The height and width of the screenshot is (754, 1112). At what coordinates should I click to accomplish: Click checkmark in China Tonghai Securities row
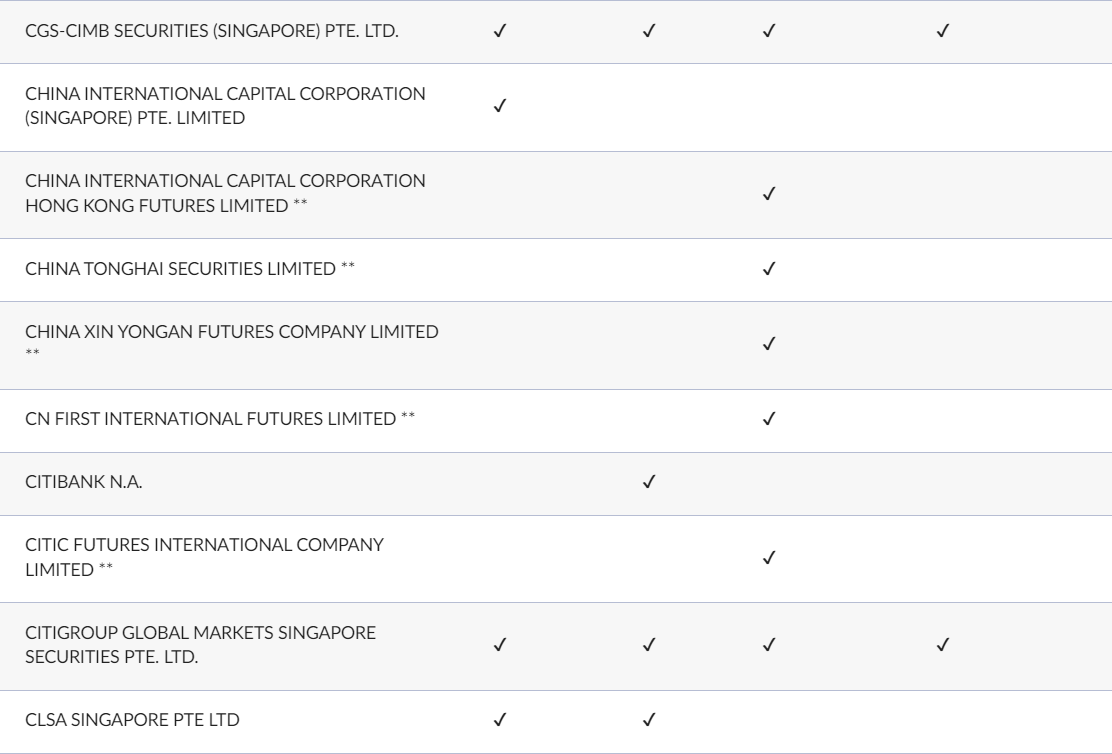pyautogui.click(x=769, y=269)
